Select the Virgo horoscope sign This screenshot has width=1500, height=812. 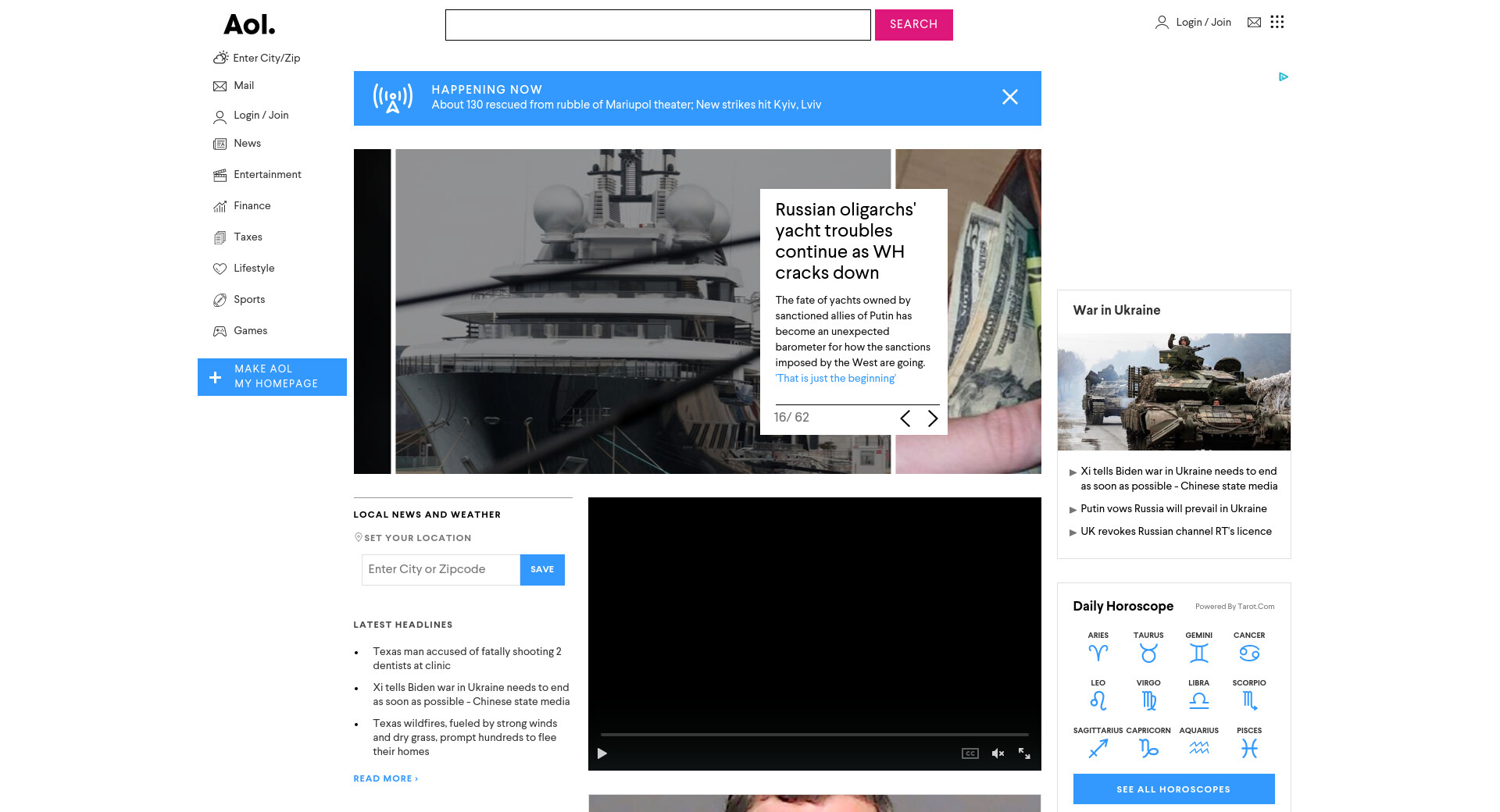pyautogui.click(x=1148, y=695)
